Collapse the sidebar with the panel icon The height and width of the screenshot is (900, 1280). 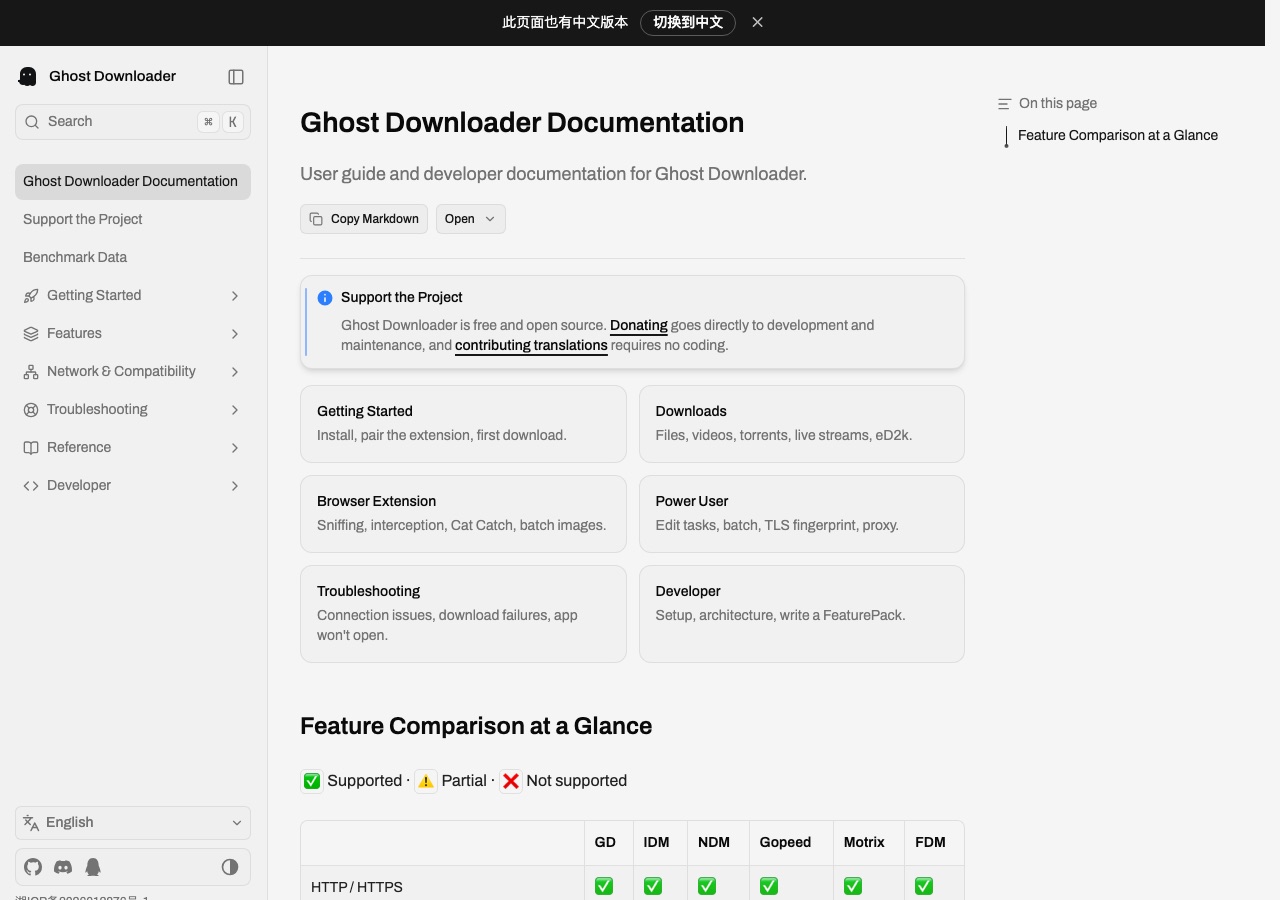click(236, 77)
